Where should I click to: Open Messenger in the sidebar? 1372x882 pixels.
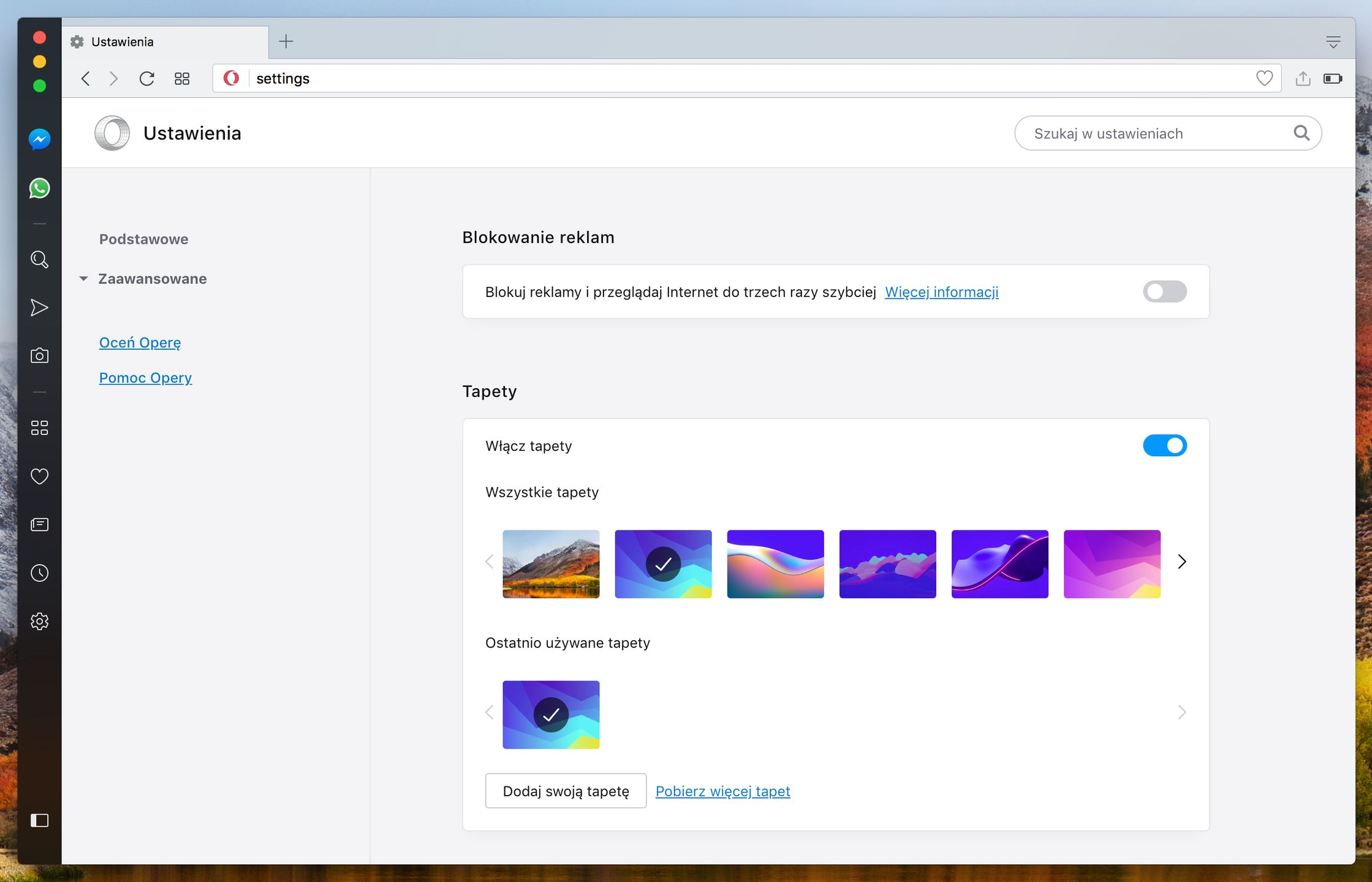[x=39, y=140]
